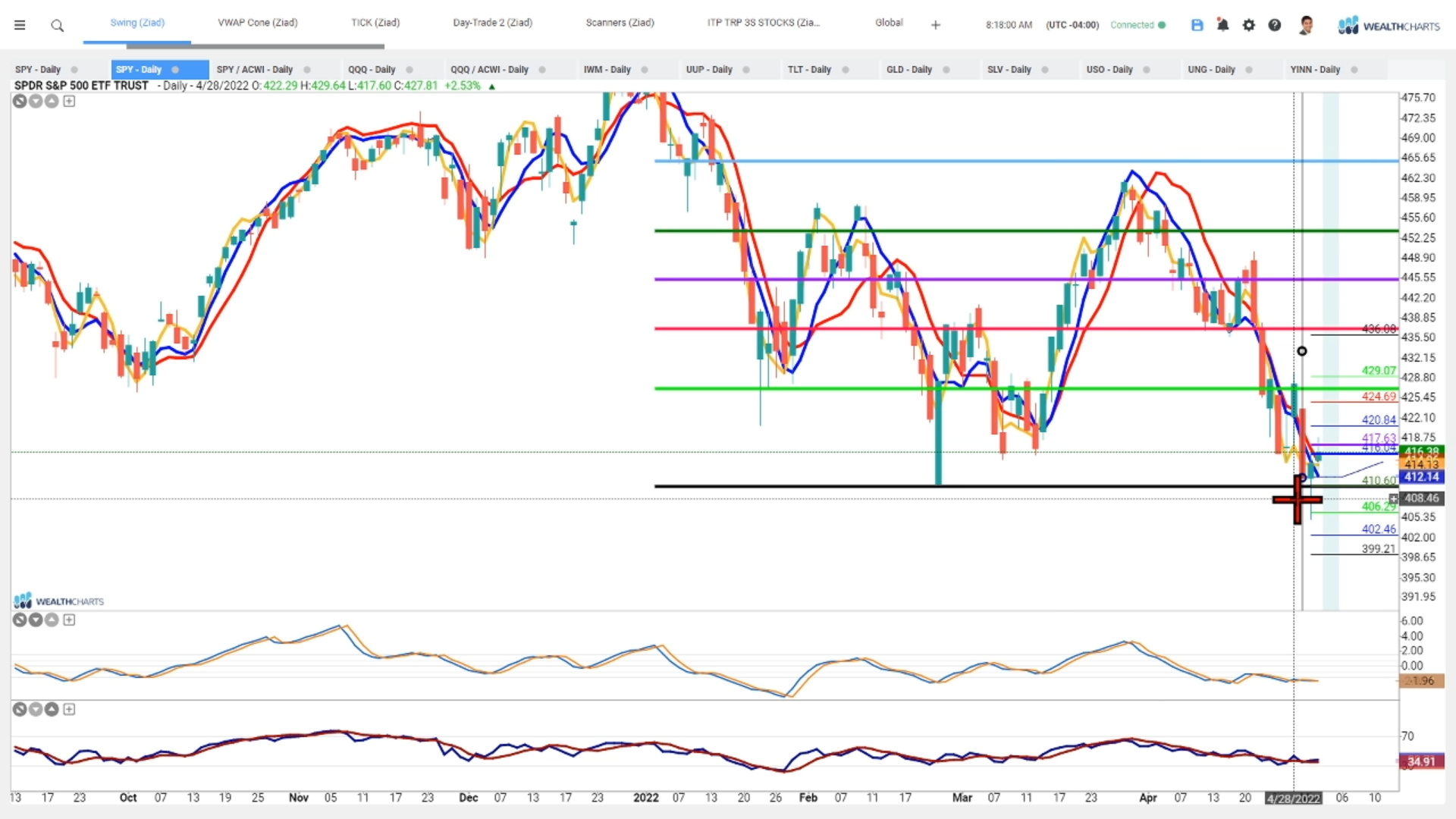Click the 412.14 blue price label

1421,477
